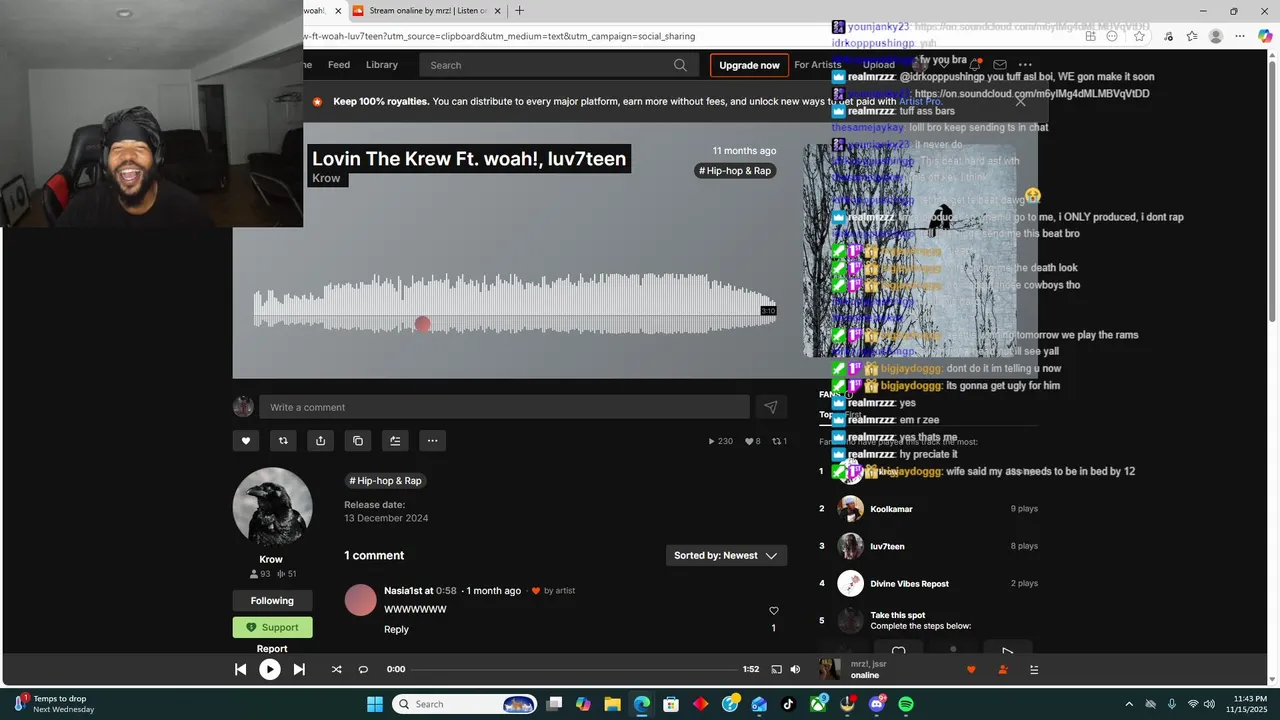Open Spotify from the taskbar

906,704
